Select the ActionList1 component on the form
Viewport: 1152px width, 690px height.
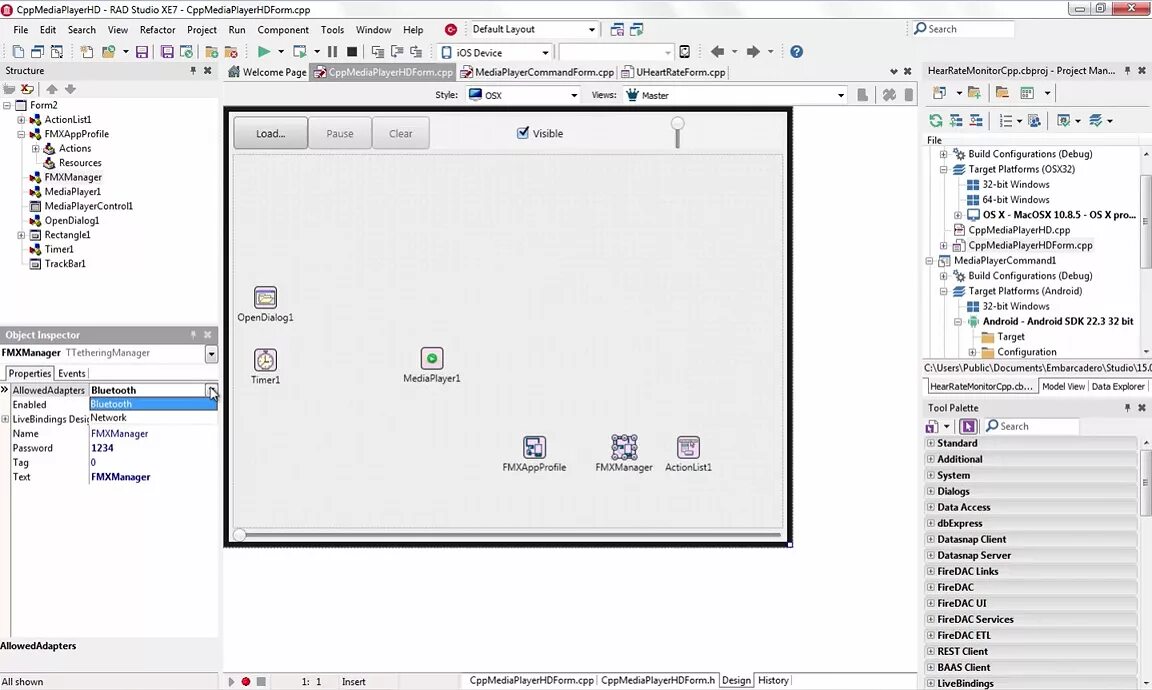688,447
